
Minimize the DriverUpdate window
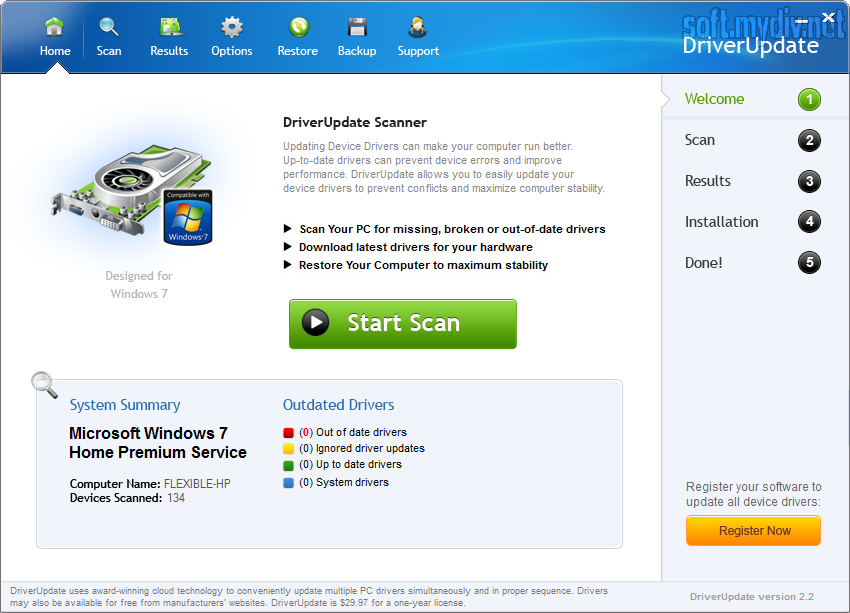click(x=802, y=21)
